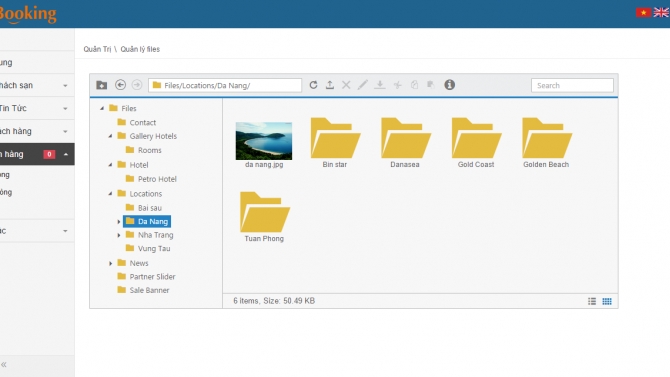The height and width of the screenshot is (377, 670).
Task: Select Nha Trang folder in tree
Action: (x=149, y=235)
